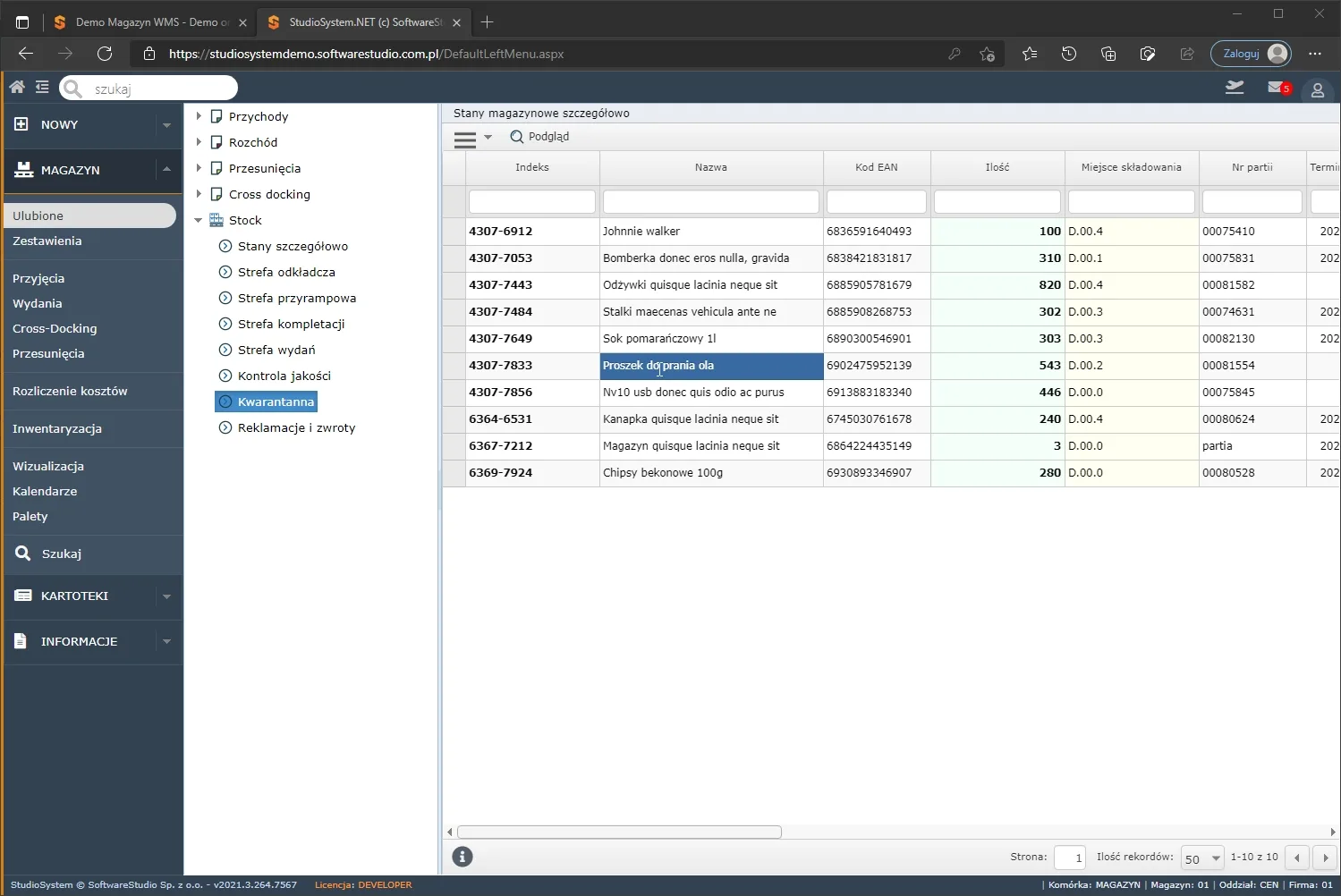Click the Chipsy bekonowe 100g cell
Image resolution: width=1341 pixels, height=896 pixels.
click(711, 473)
